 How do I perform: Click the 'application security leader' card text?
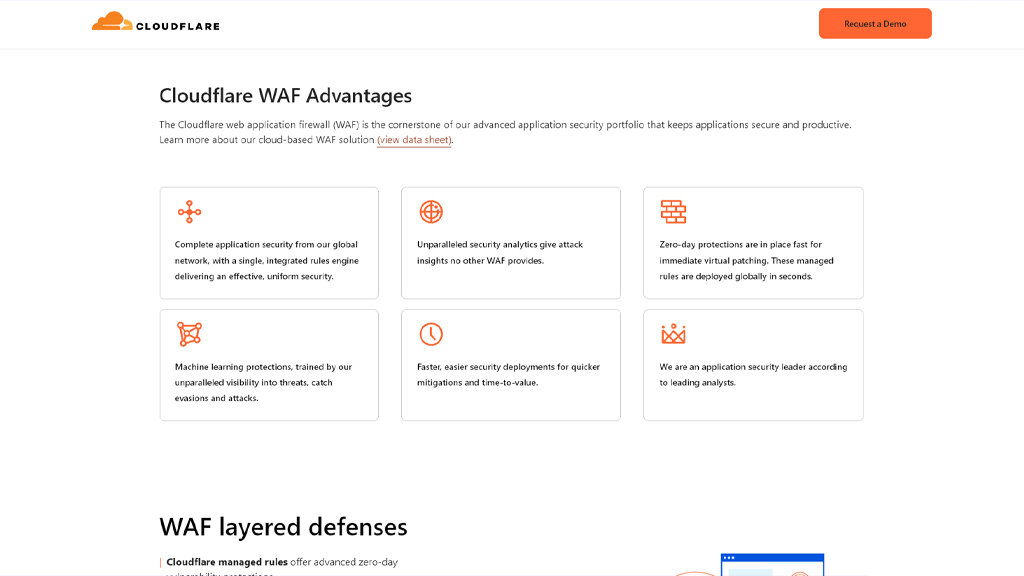(x=753, y=374)
